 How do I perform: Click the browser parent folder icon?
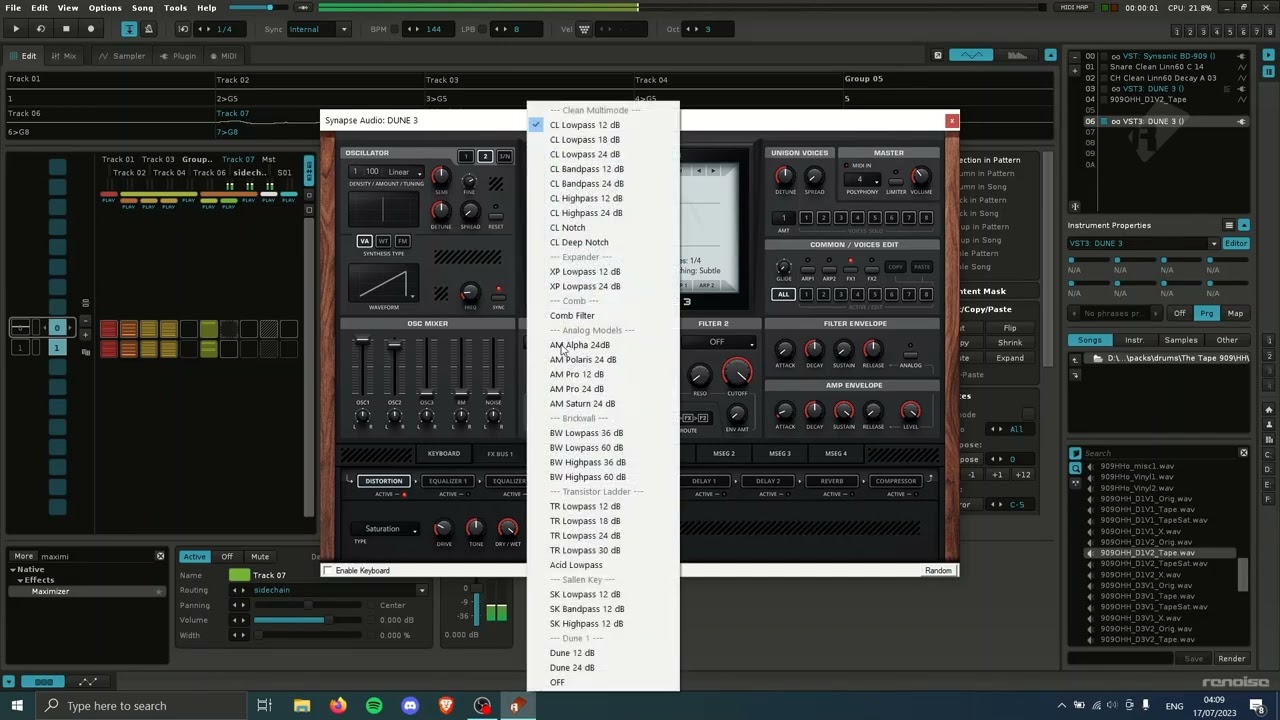[x=1075, y=358]
